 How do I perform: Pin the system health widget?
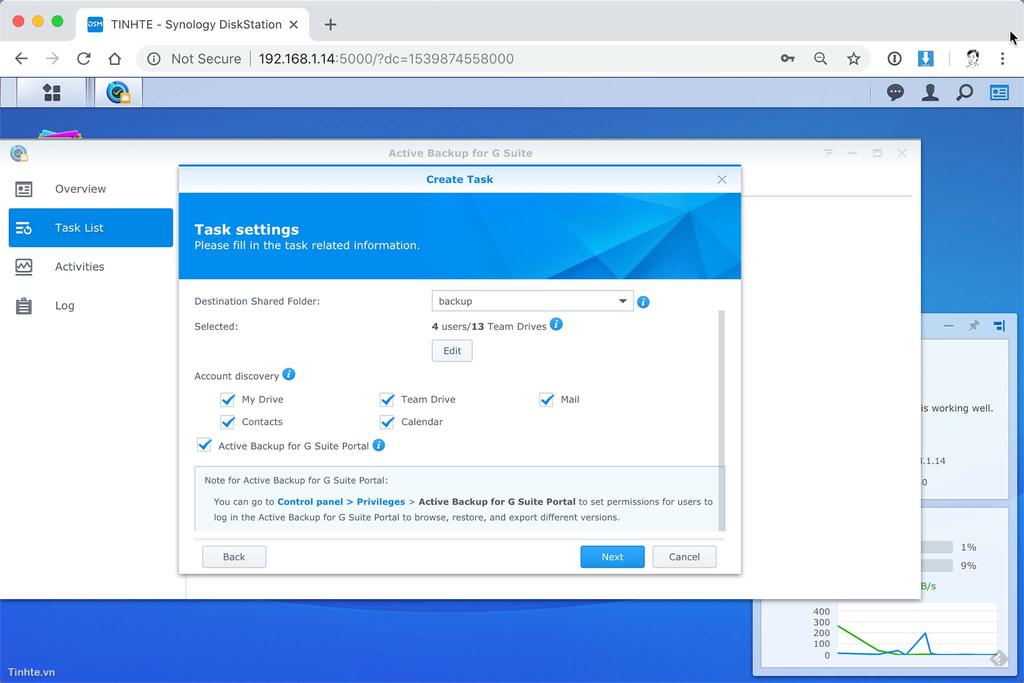(974, 325)
